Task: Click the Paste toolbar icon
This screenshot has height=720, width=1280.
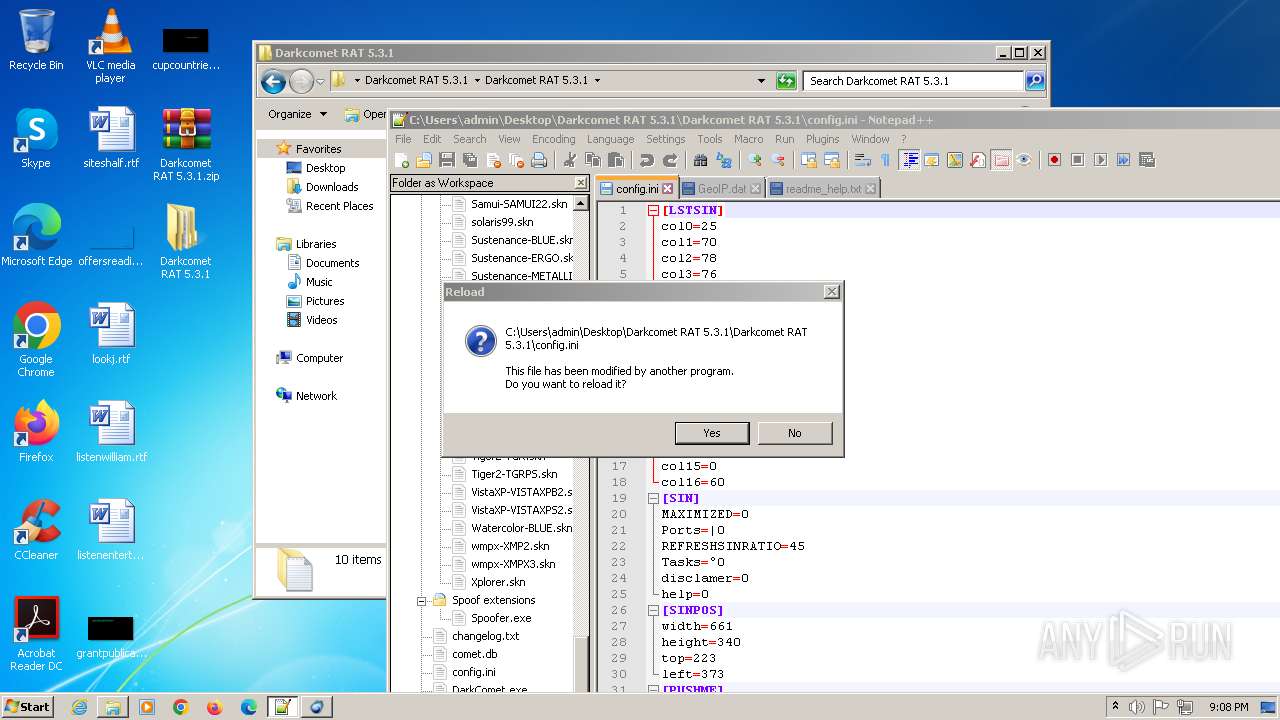Action: 616,160
